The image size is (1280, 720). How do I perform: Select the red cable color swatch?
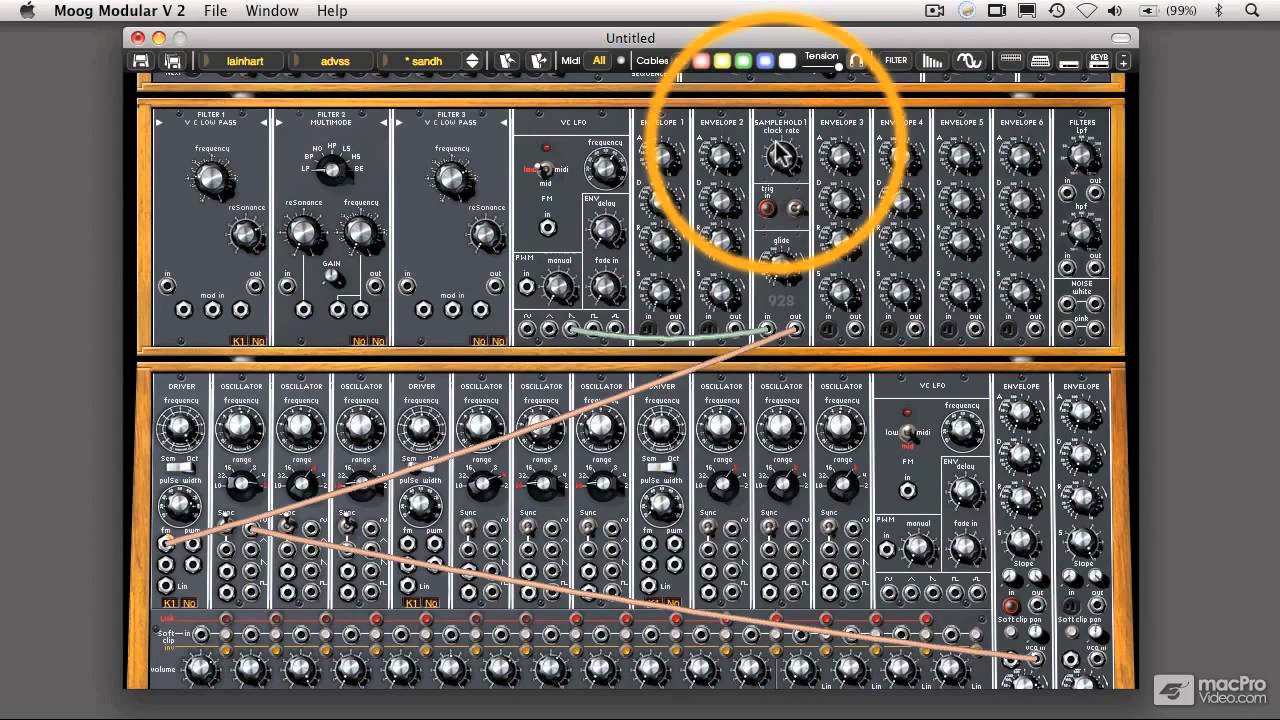701,61
